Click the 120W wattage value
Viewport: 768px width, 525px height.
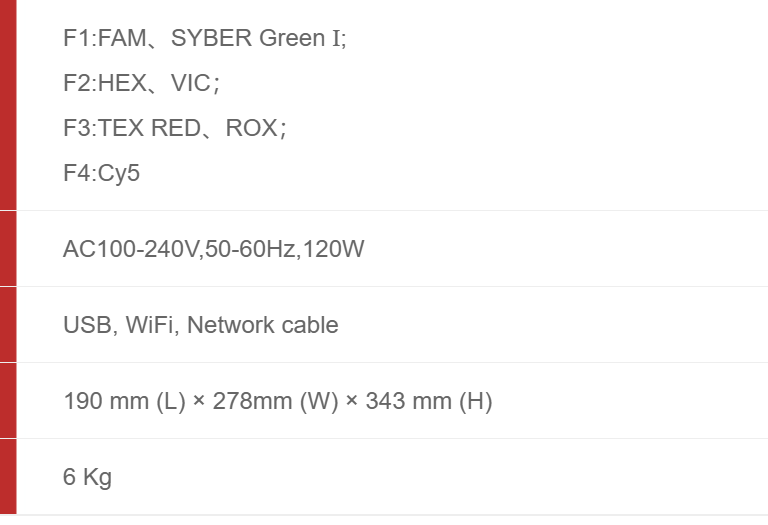332,249
